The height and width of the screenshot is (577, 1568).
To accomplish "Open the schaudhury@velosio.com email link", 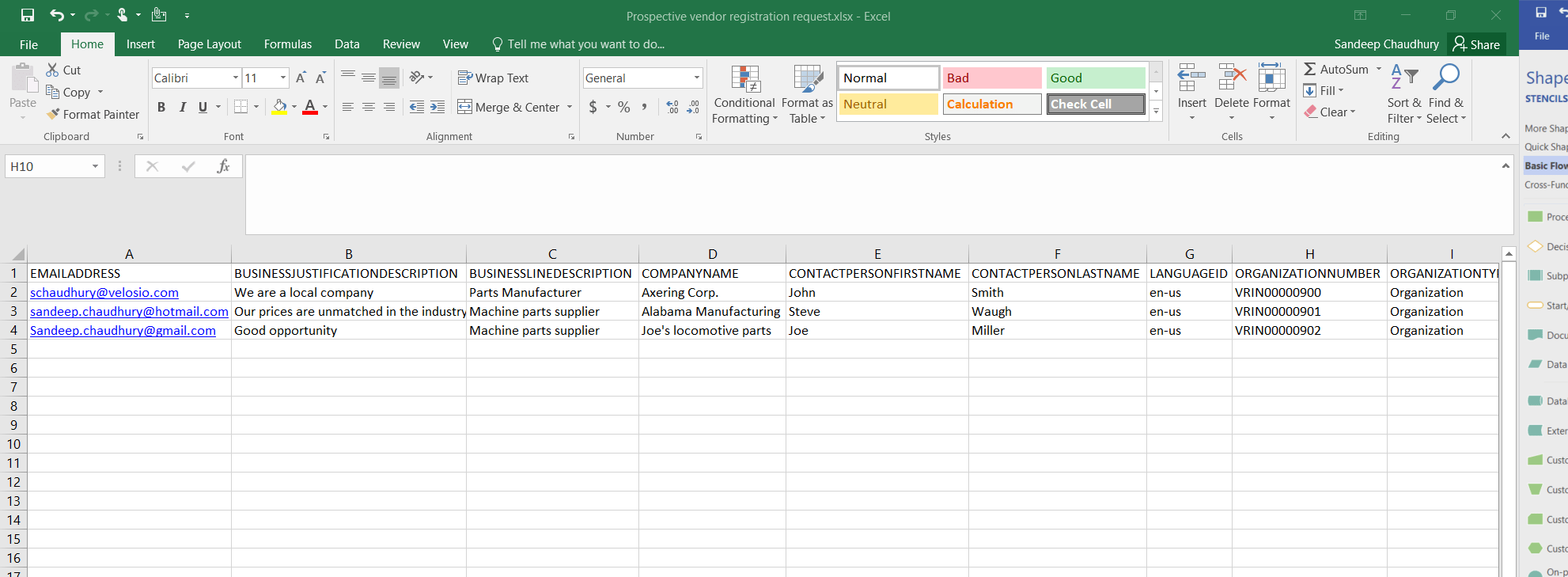I will coord(104,292).
